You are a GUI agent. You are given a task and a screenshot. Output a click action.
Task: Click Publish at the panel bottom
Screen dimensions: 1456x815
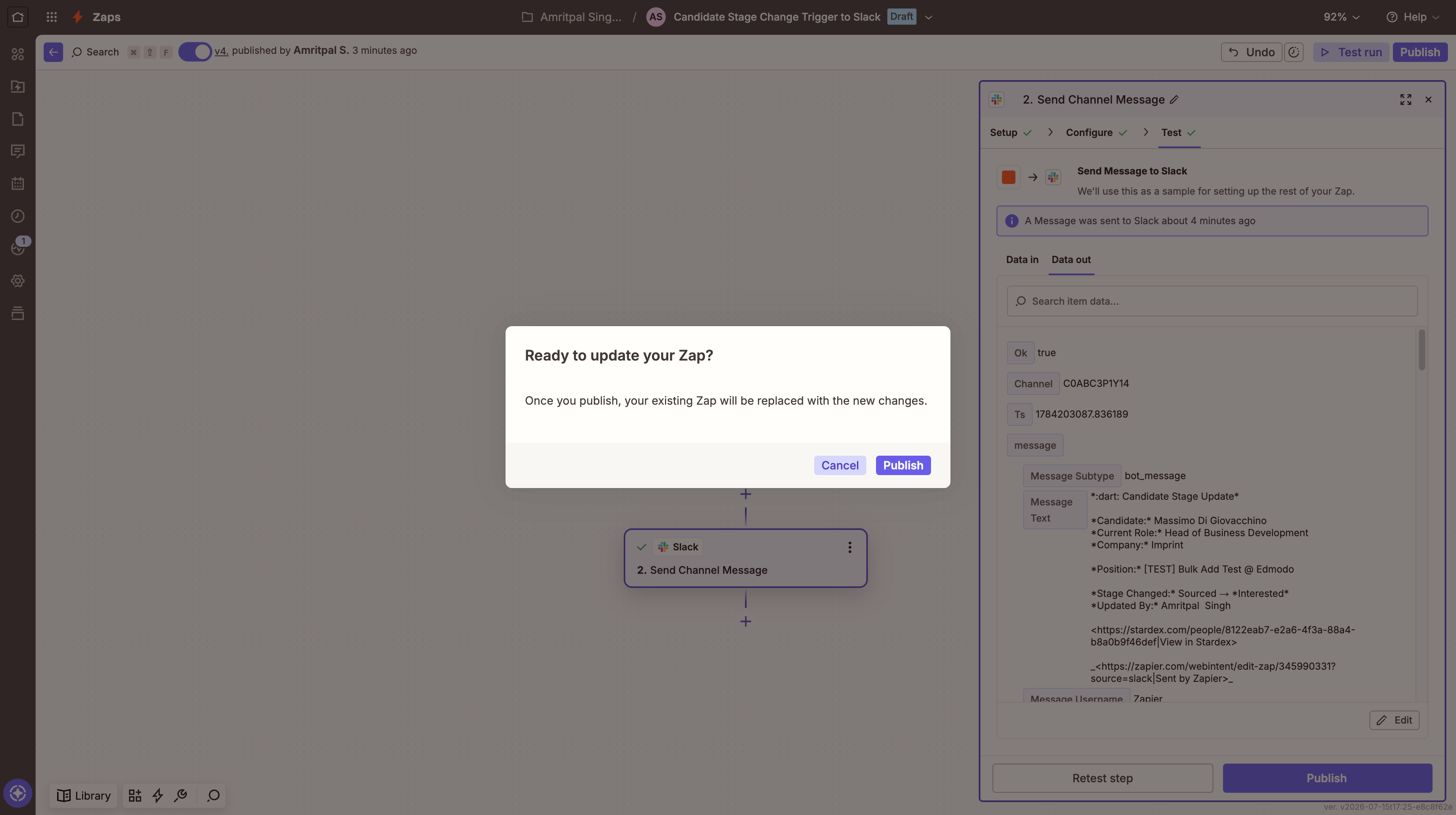pyautogui.click(x=1327, y=778)
